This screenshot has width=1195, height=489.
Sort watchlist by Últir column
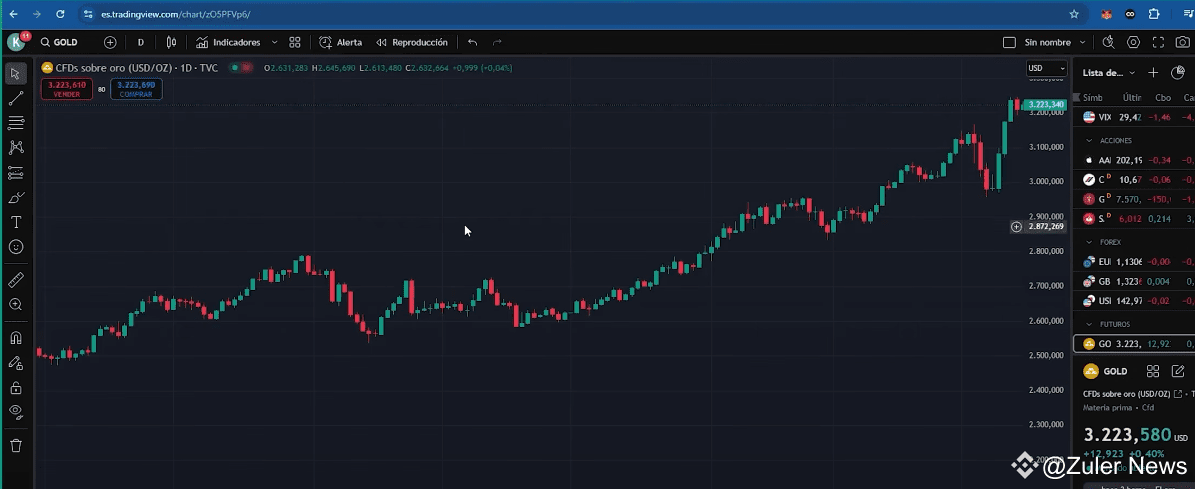[1132, 97]
